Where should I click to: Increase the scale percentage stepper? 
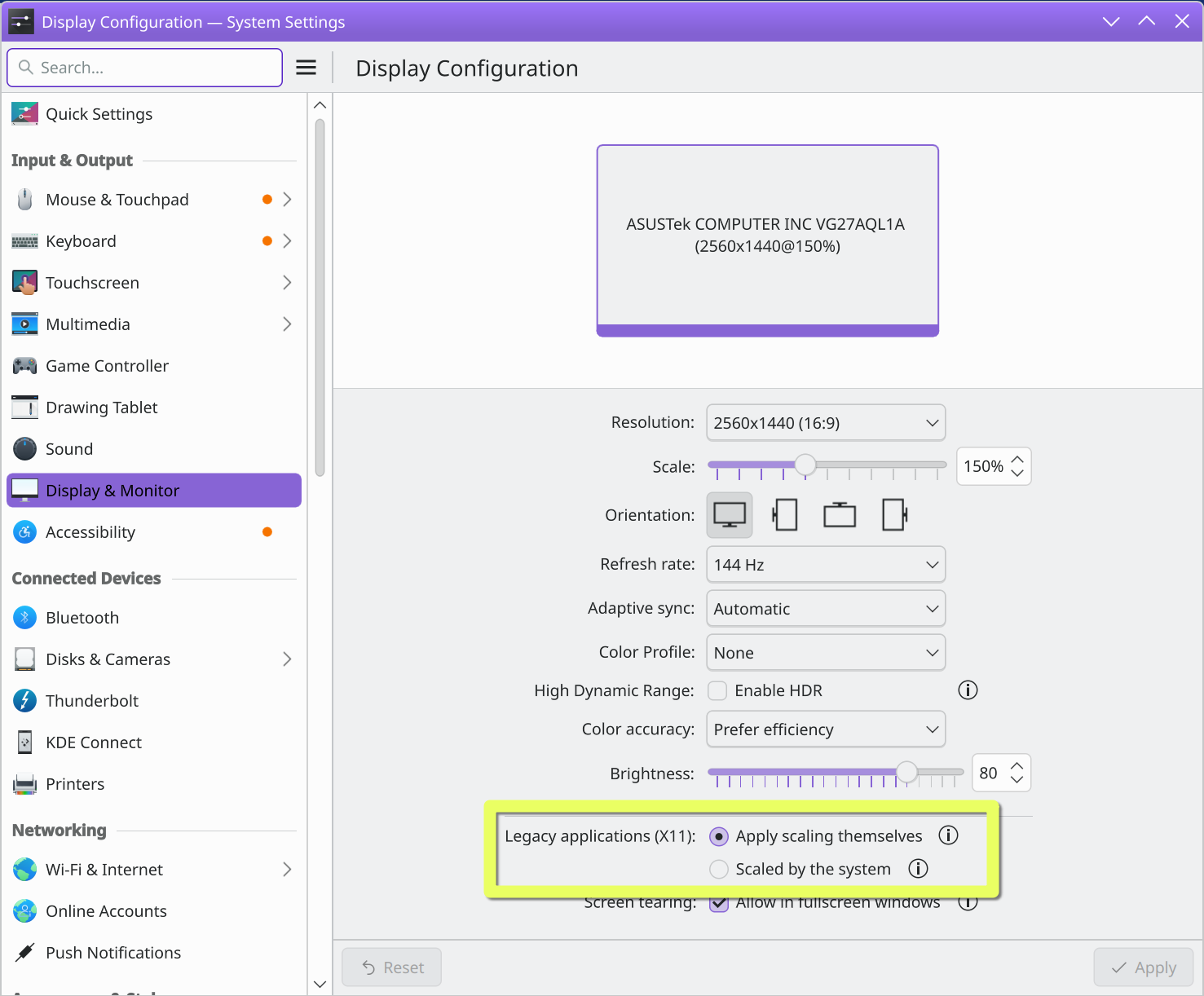pyautogui.click(x=1017, y=460)
